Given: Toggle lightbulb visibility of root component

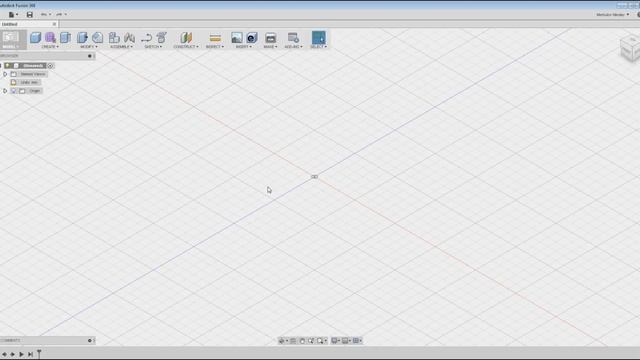Looking at the screenshot, I should click(7, 66).
